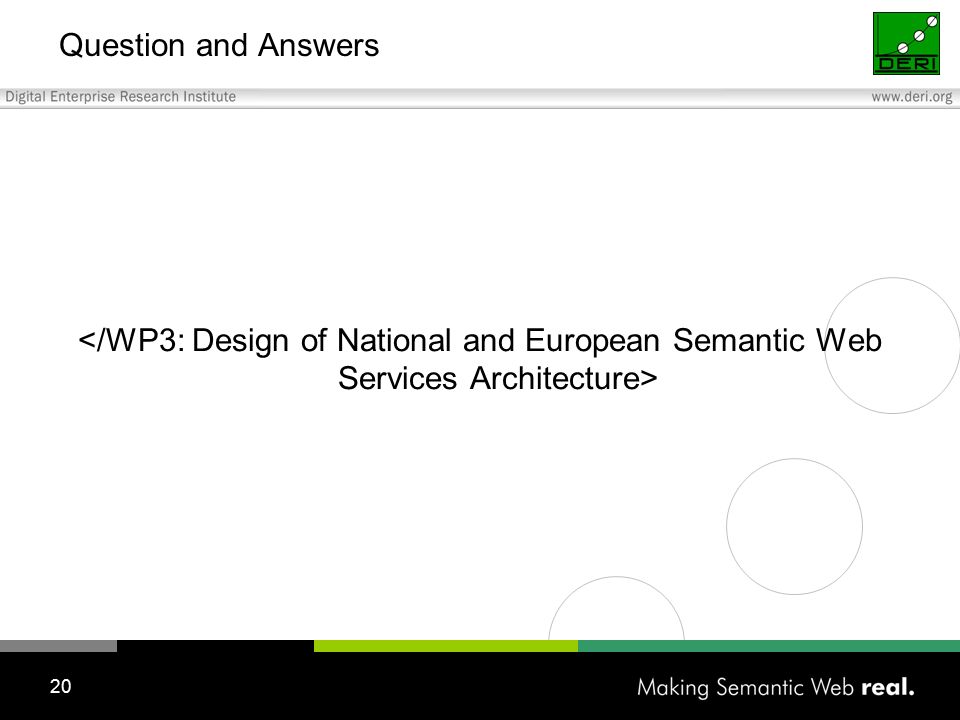Screen dimensions: 960x720
Task: Click the 'Making Semantic Web real.' tagline
Action: click(776, 688)
